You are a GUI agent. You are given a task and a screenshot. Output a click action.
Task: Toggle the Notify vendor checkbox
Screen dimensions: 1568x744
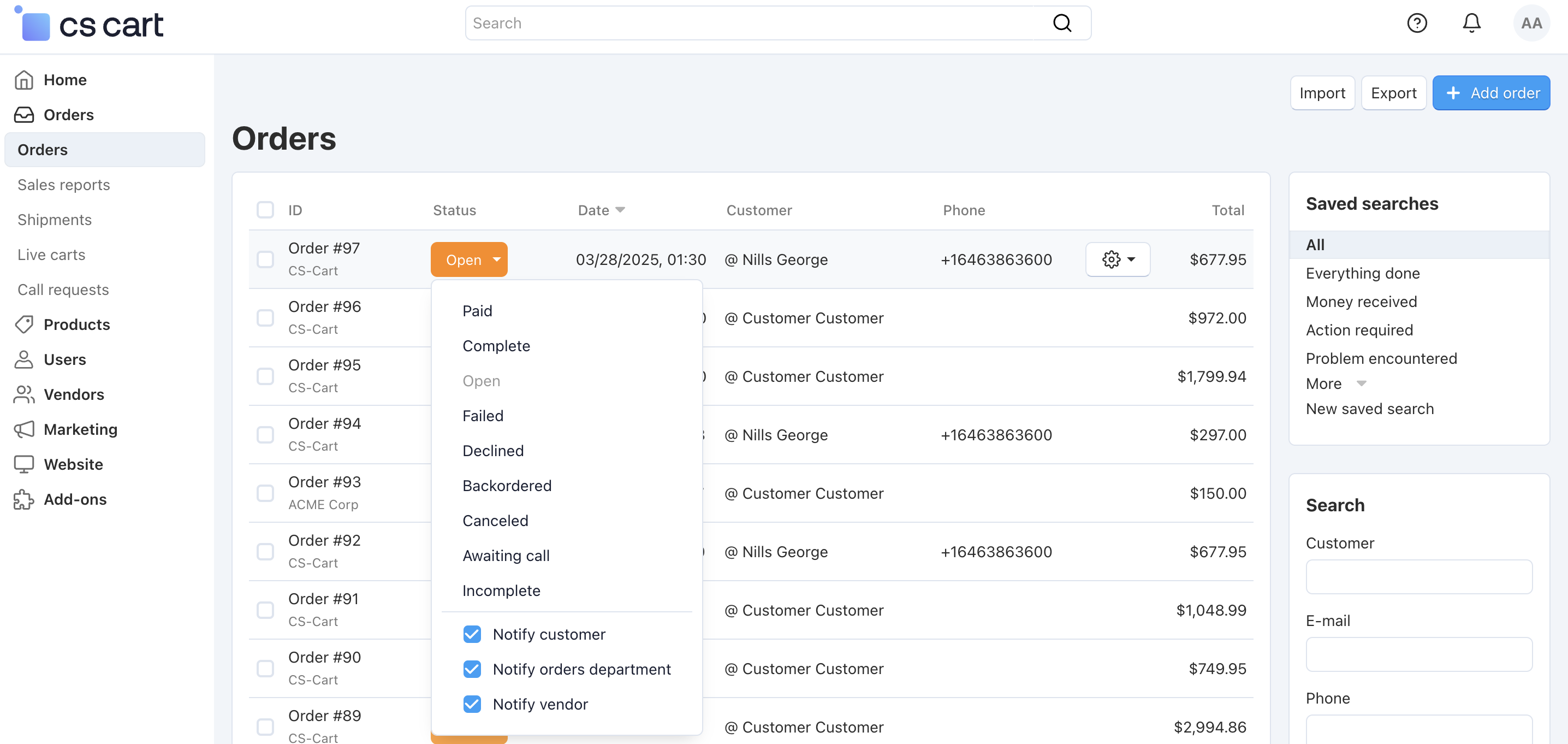pos(472,705)
